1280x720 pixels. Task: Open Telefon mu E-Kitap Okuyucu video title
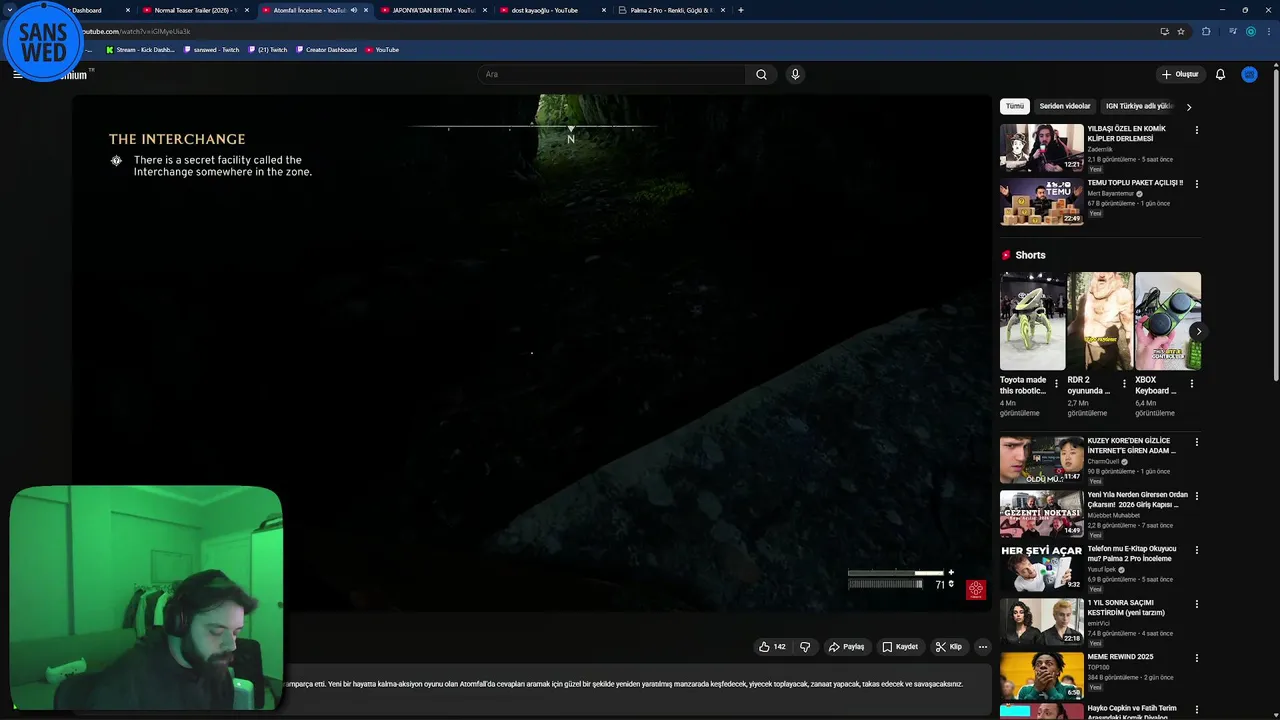click(x=1132, y=553)
